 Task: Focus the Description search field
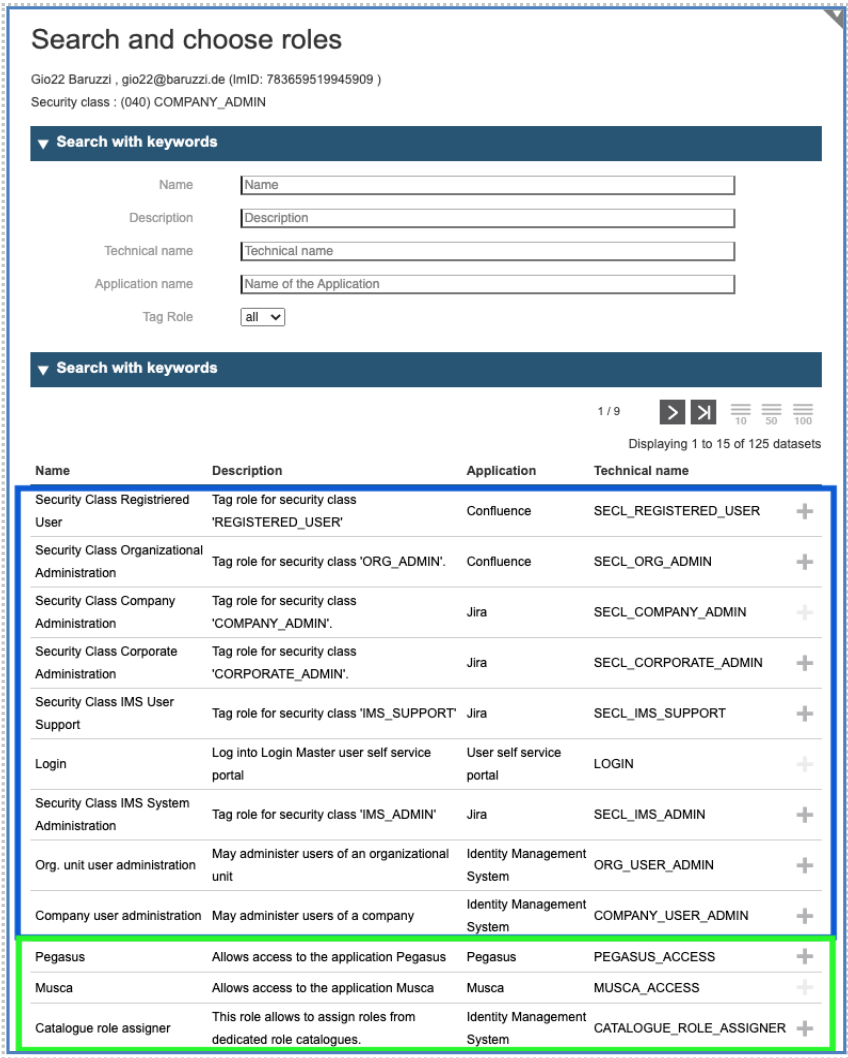[487, 218]
